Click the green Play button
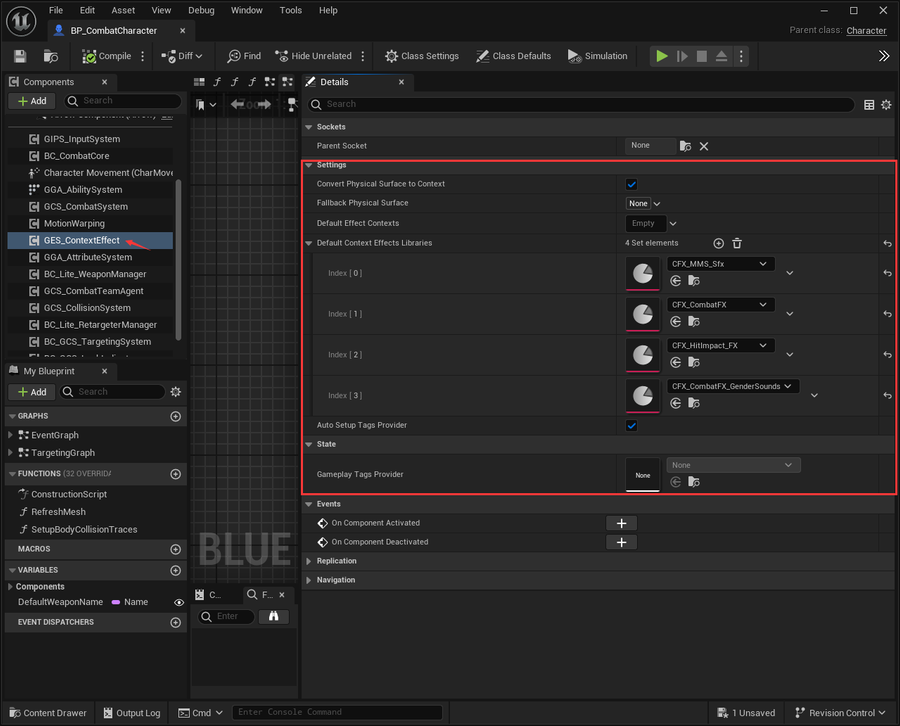The width and height of the screenshot is (900, 726). tap(662, 56)
